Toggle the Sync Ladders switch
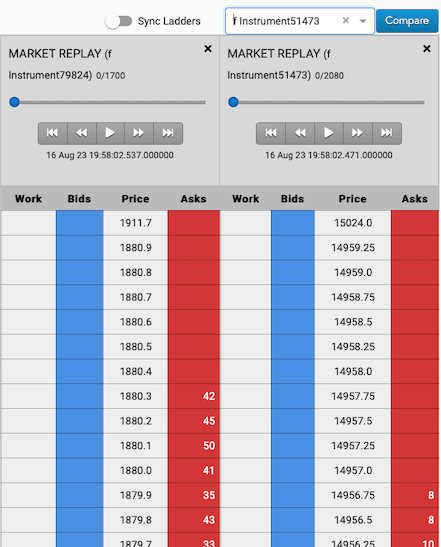Screen dimensions: 441x547 point(119,21)
